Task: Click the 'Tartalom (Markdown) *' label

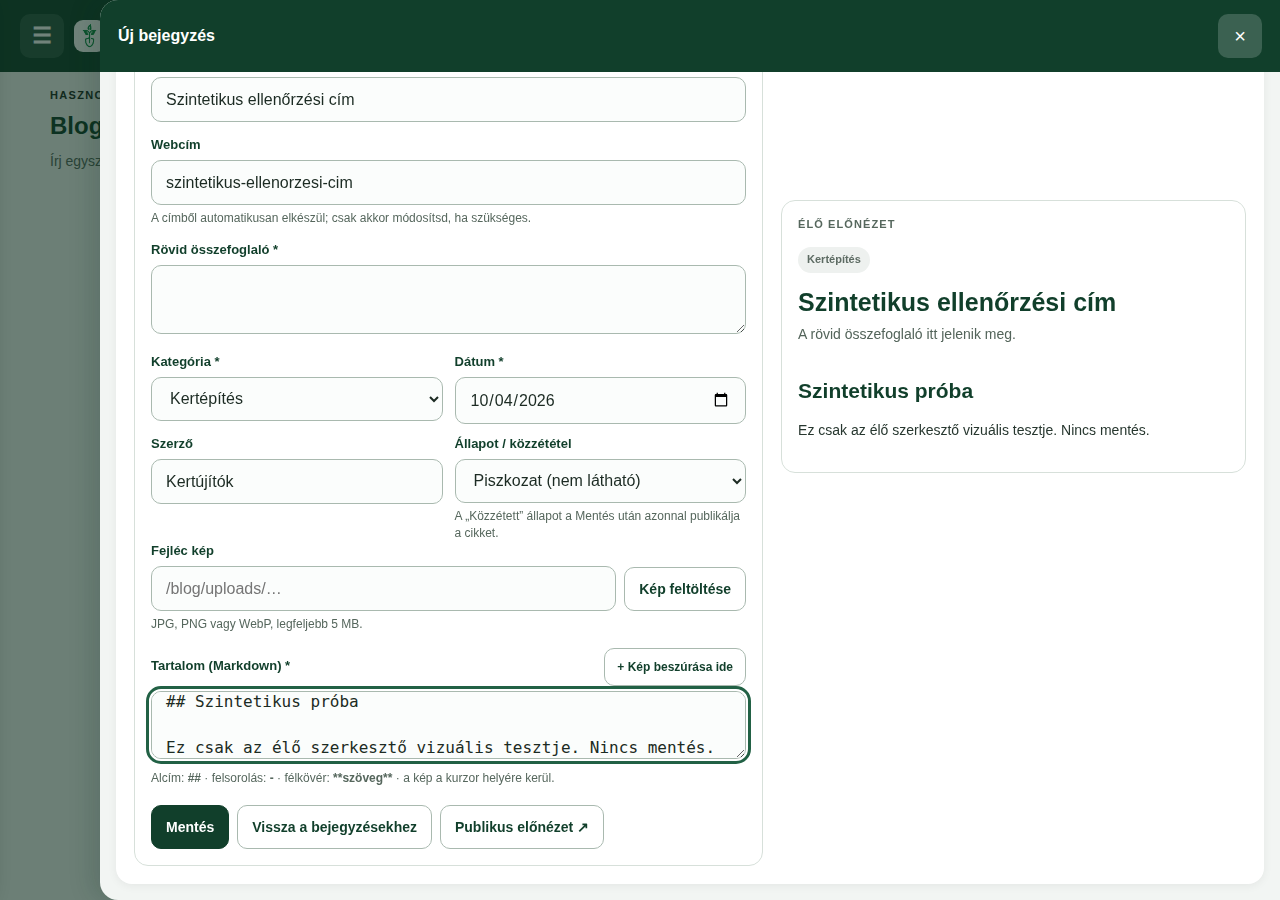Action: (x=221, y=666)
